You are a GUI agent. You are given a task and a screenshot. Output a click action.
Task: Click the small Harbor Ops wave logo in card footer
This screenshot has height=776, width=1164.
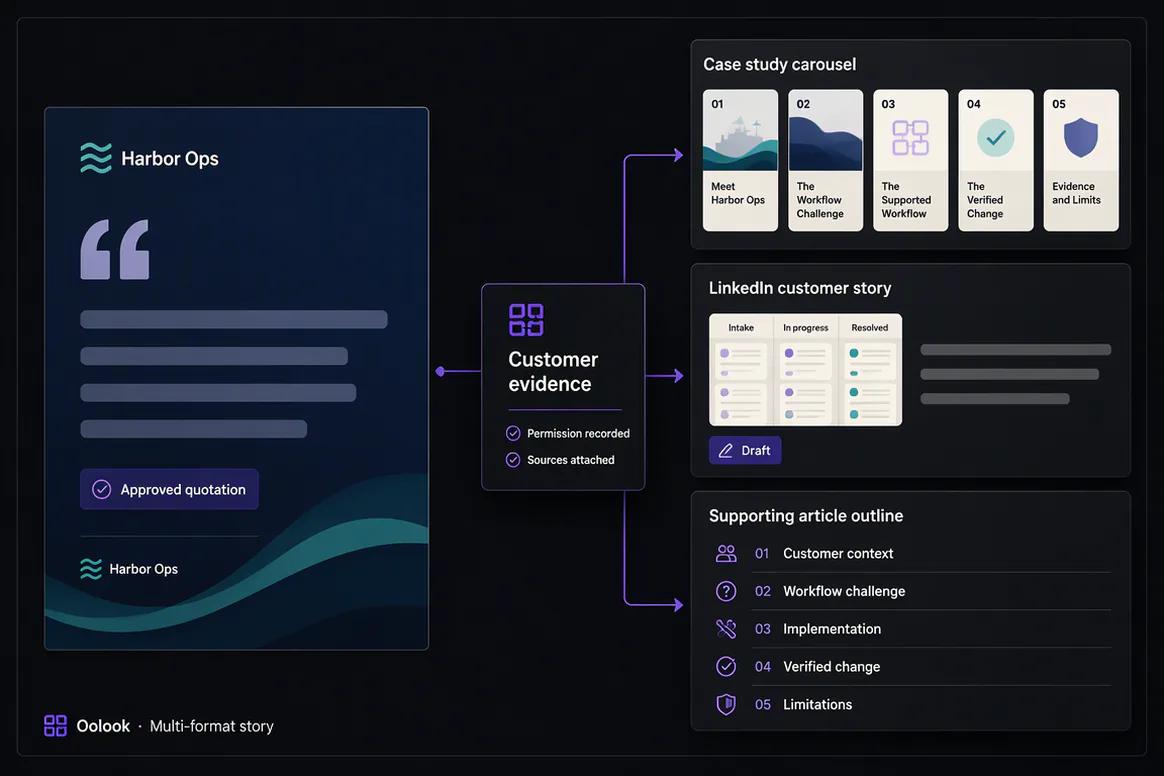tap(91, 569)
